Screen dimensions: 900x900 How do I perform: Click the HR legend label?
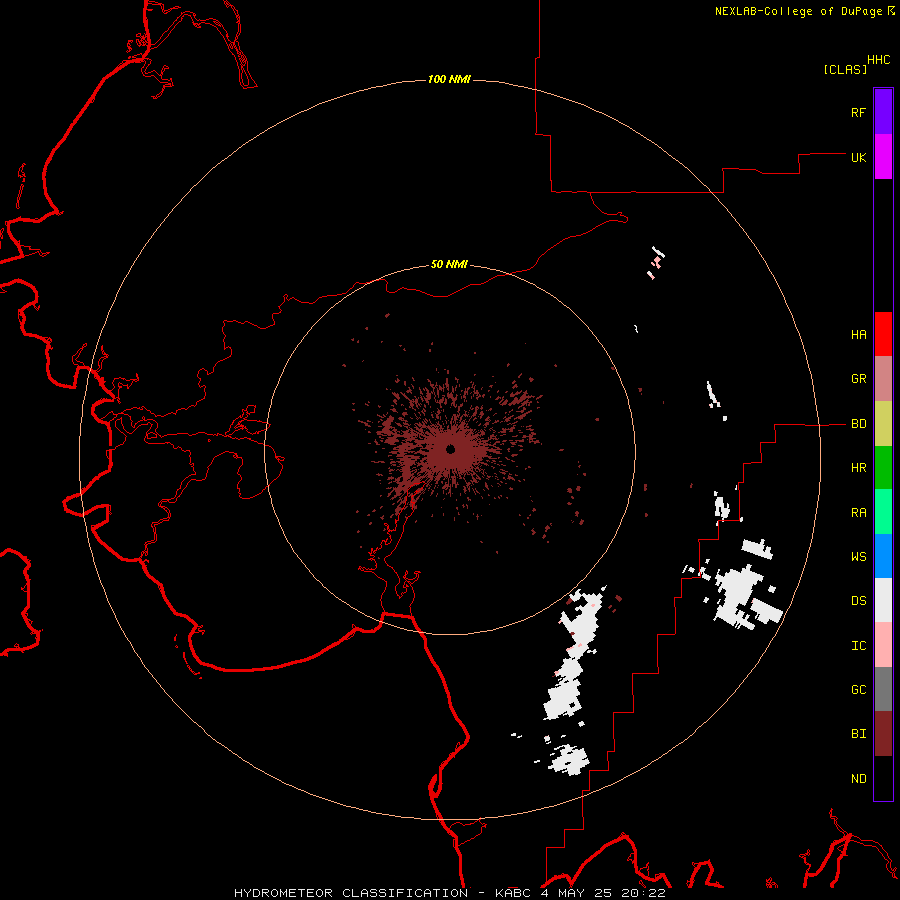(x=858, y=468)
